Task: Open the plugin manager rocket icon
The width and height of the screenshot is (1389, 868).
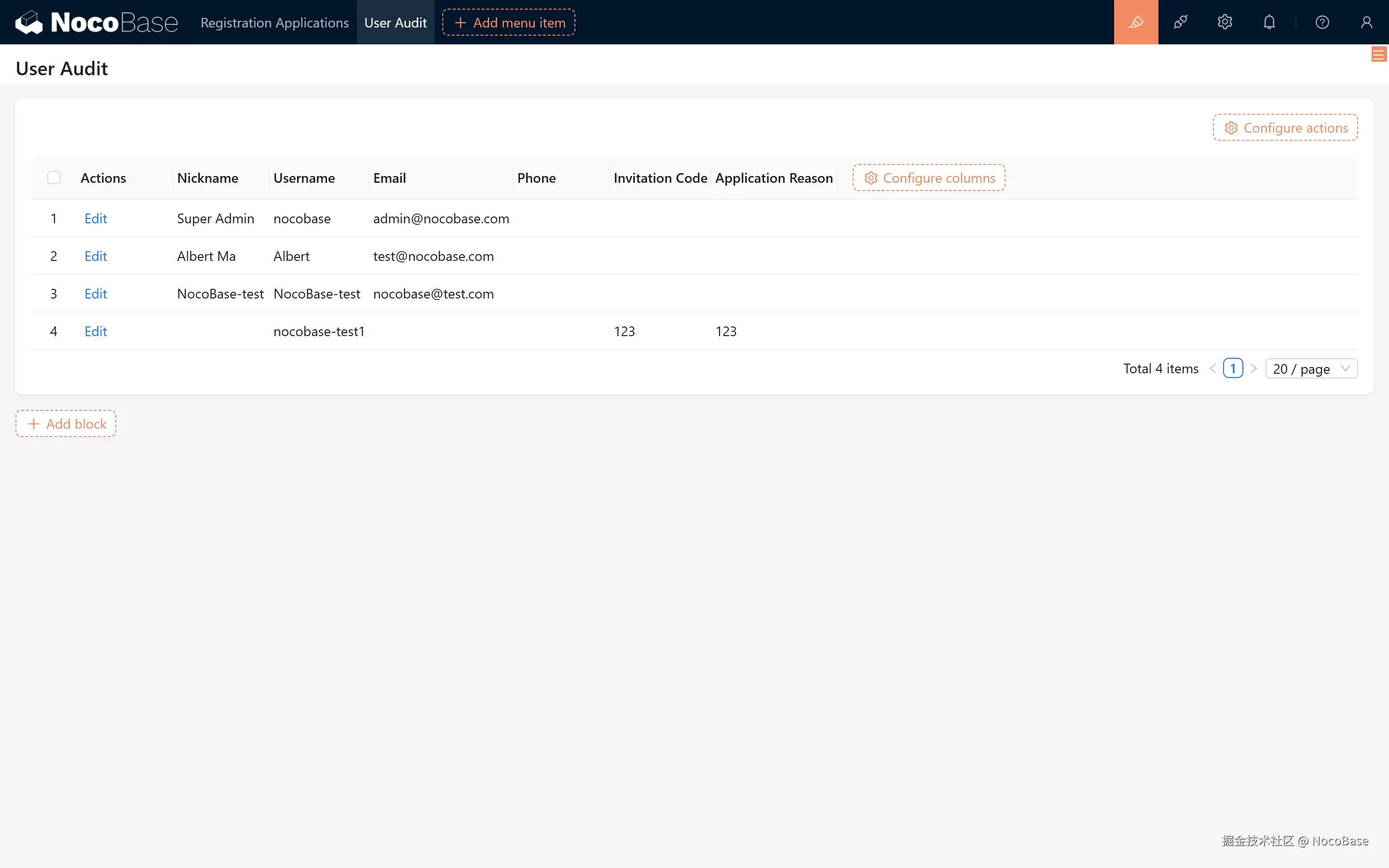Action: 1180,22
